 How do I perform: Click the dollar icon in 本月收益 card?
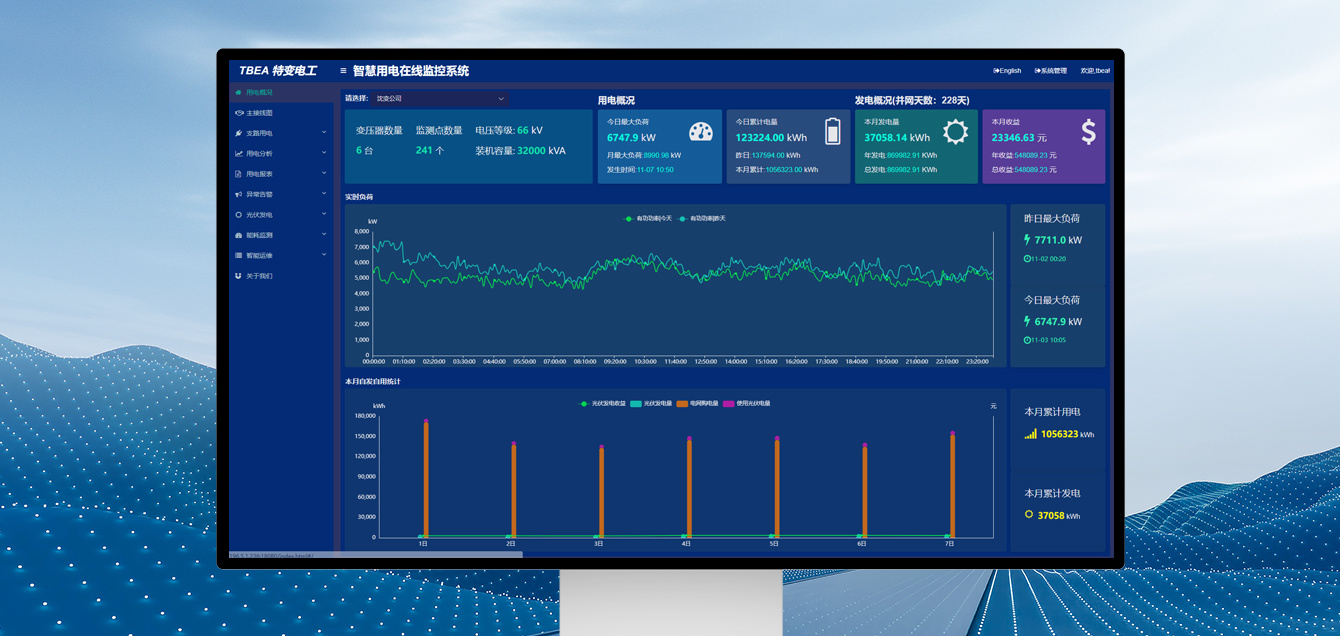pyautogui.click(x=1088, y=132)
